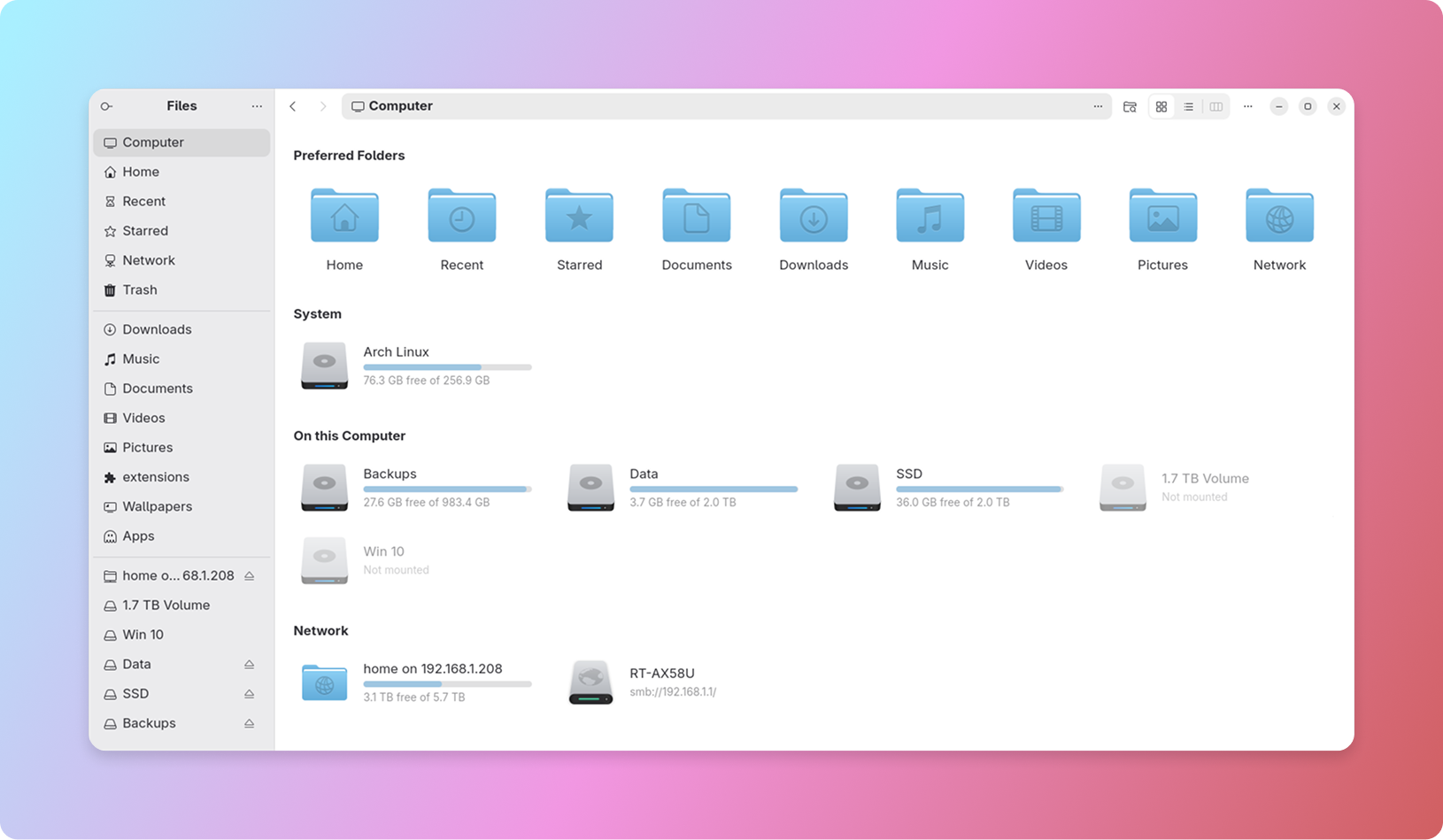Eject the SSD drive in sidebar
Screen dimensions: 1443x840
click(x=250, y=694)
